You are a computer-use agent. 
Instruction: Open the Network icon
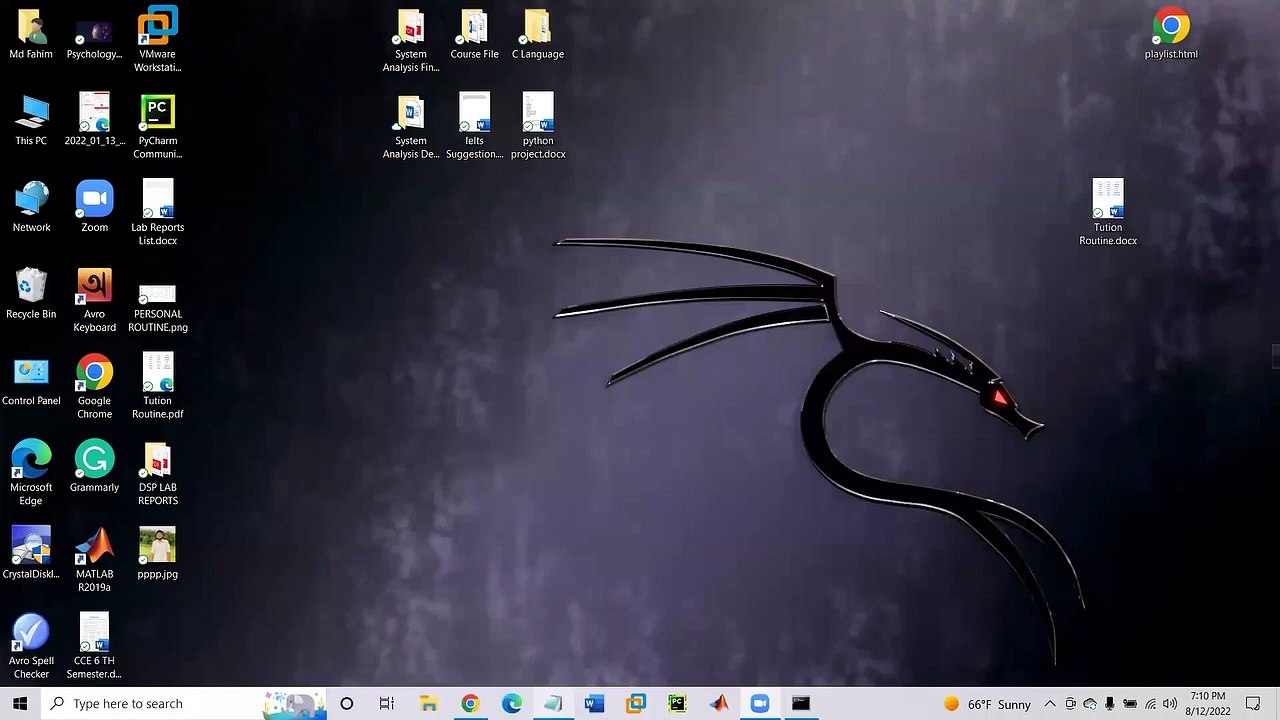tap(31, 207)
